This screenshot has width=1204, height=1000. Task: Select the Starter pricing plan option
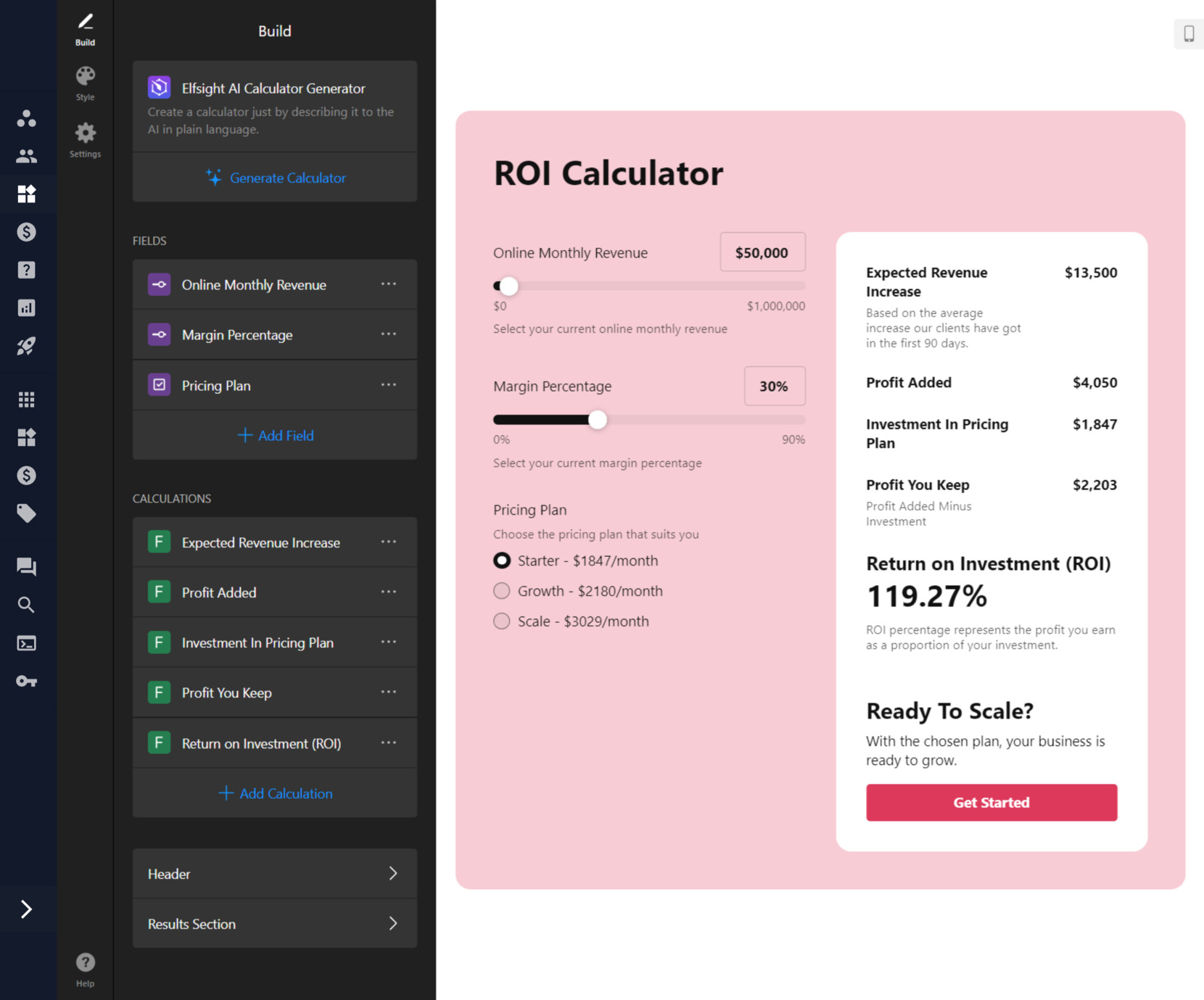point(501,560)
